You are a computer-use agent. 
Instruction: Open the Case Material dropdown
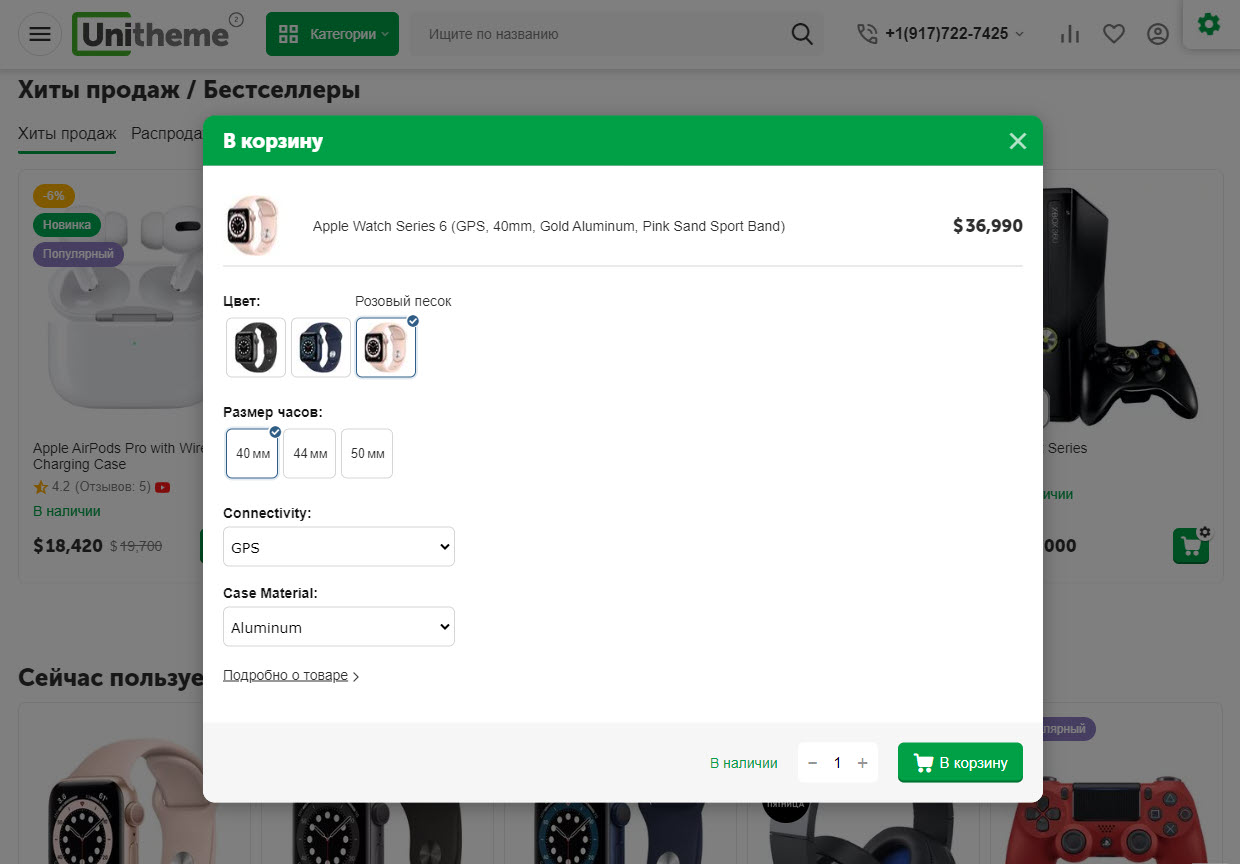[x=339, y=627]
